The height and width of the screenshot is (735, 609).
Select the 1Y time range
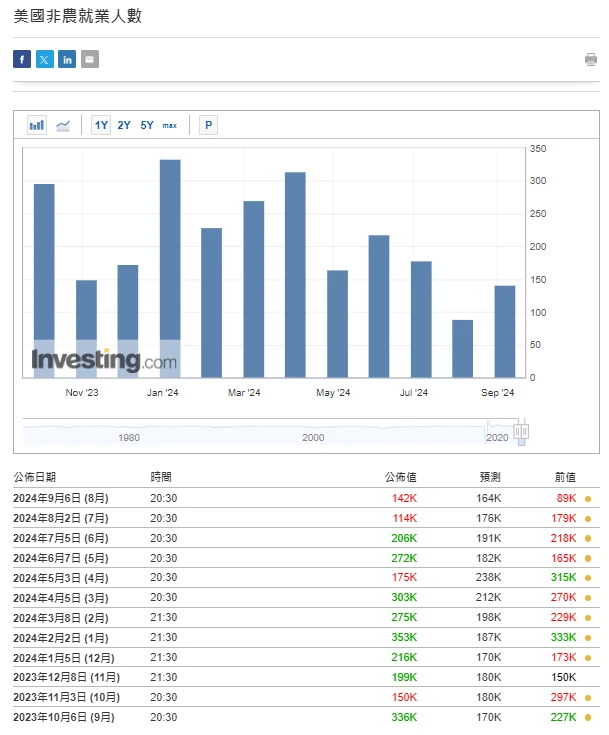[101, 125]
